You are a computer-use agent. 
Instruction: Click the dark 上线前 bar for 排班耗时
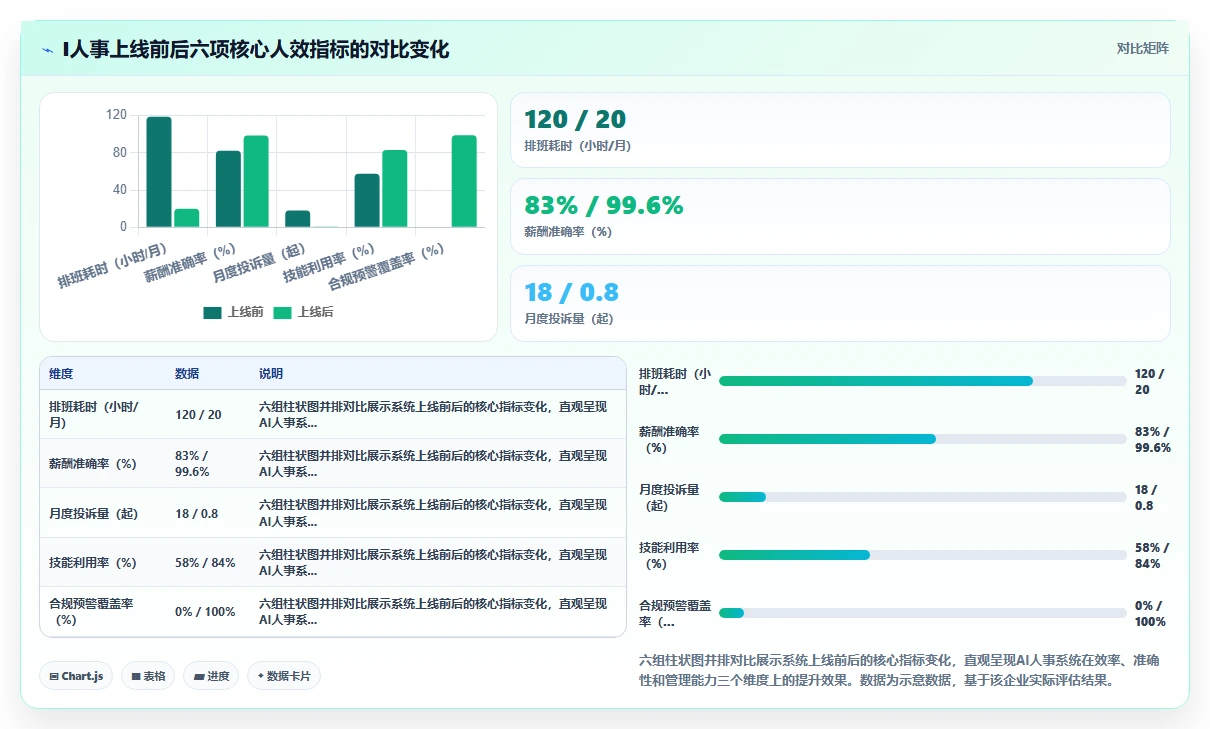pos(159,172)
